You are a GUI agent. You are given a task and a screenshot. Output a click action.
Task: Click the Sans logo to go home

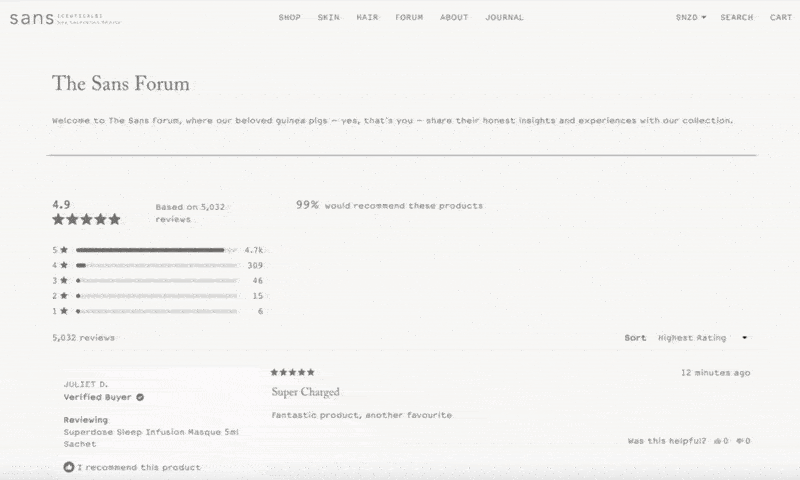65,18
